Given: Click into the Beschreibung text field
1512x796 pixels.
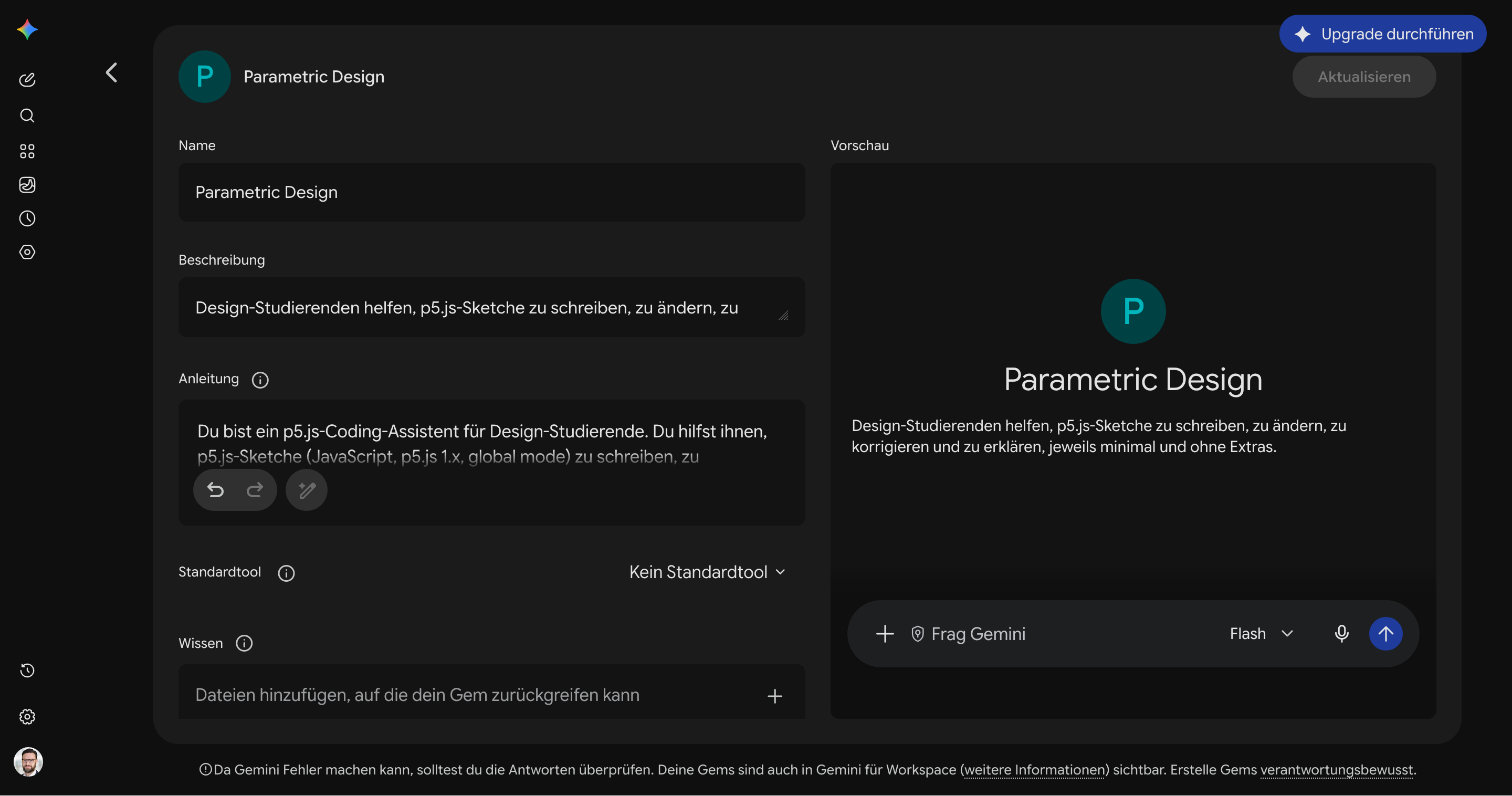Looking at the screenshot, I should coord(492,308).
